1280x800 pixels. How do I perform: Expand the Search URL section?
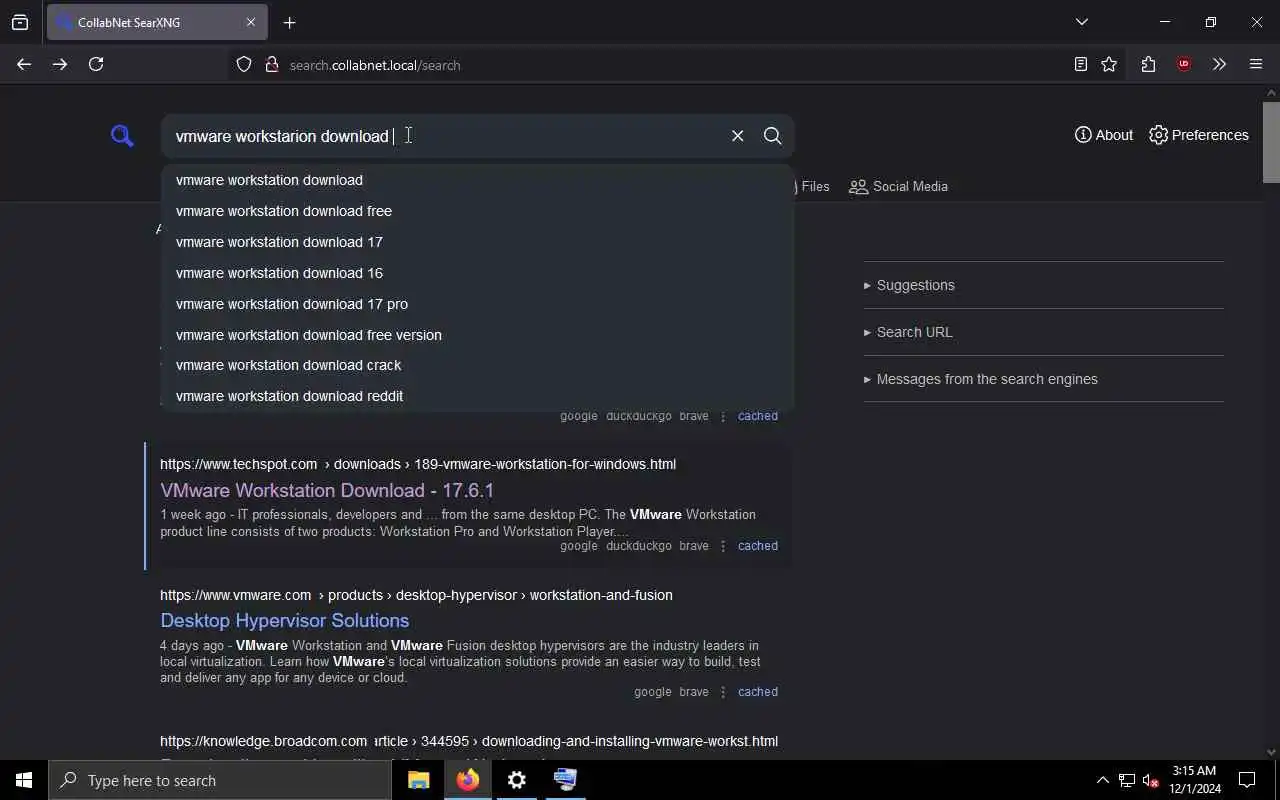[x=1043, y=332]
